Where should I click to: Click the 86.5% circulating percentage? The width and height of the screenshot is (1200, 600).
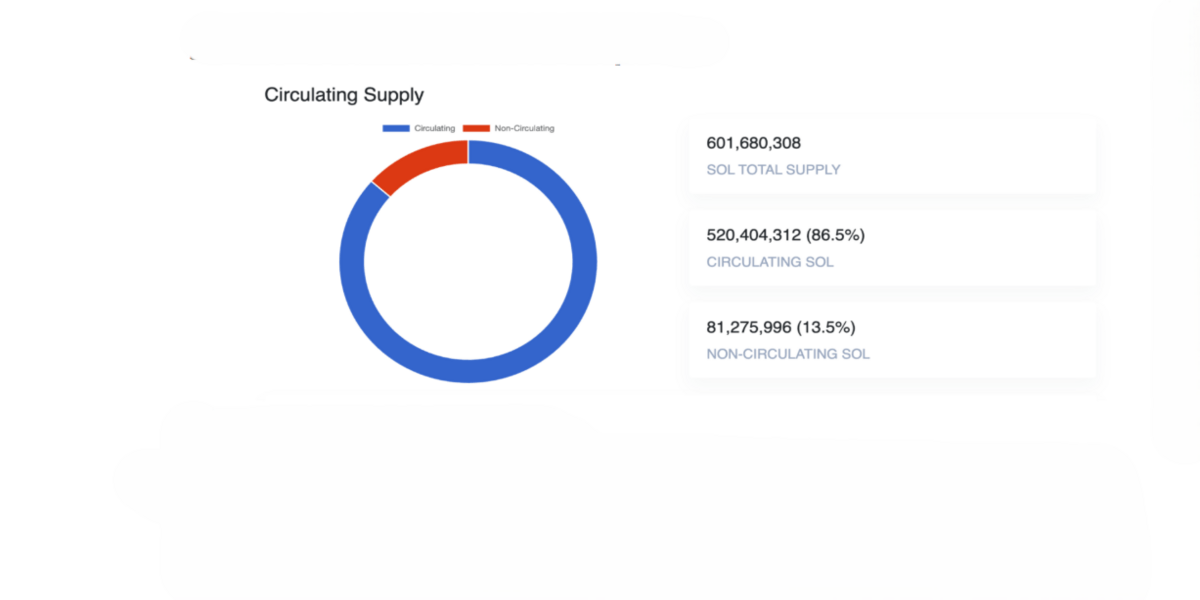(x=835, y=235)
